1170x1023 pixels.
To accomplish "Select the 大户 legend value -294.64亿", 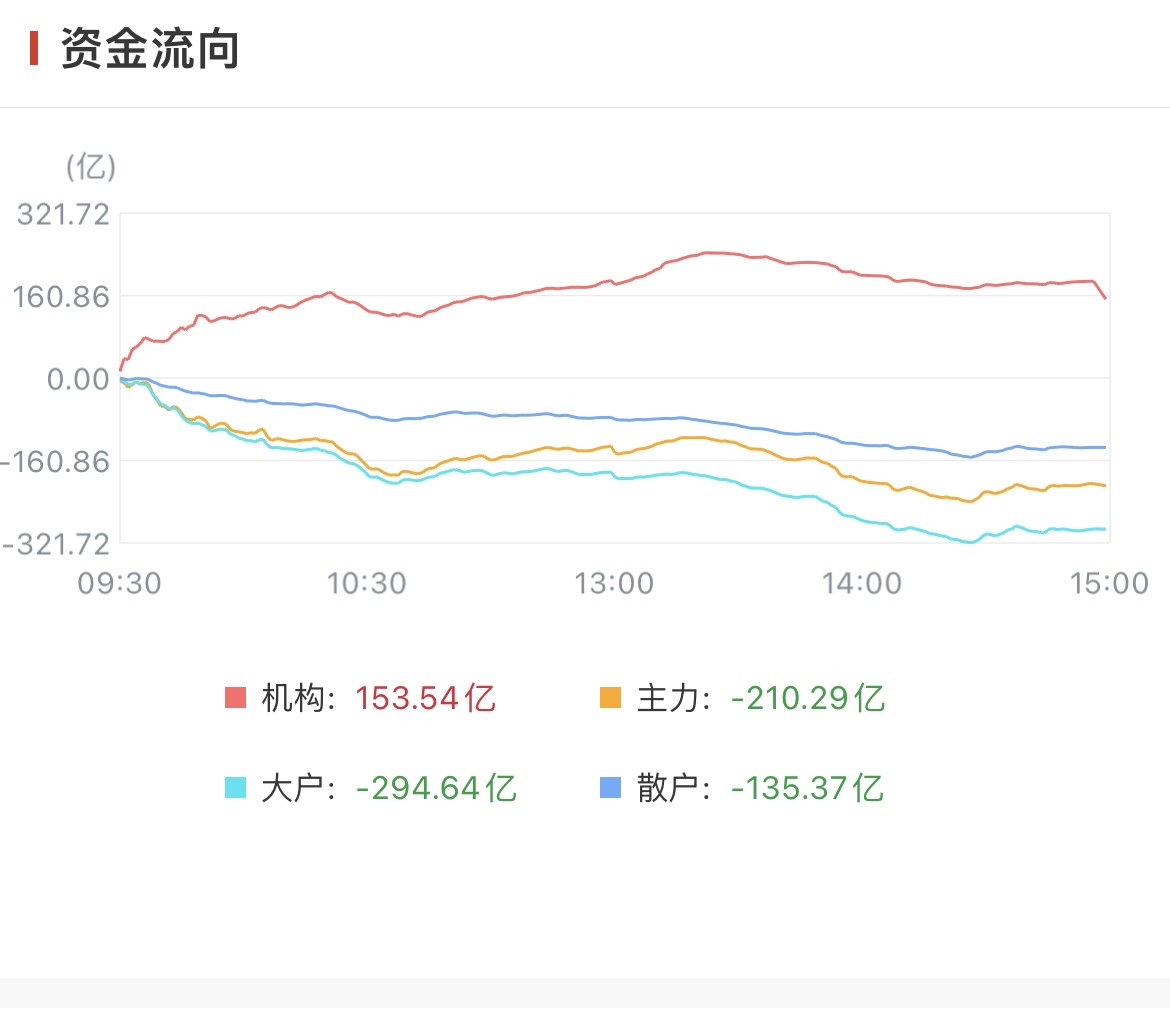I will pyautogui.click(x=436, y=788).
